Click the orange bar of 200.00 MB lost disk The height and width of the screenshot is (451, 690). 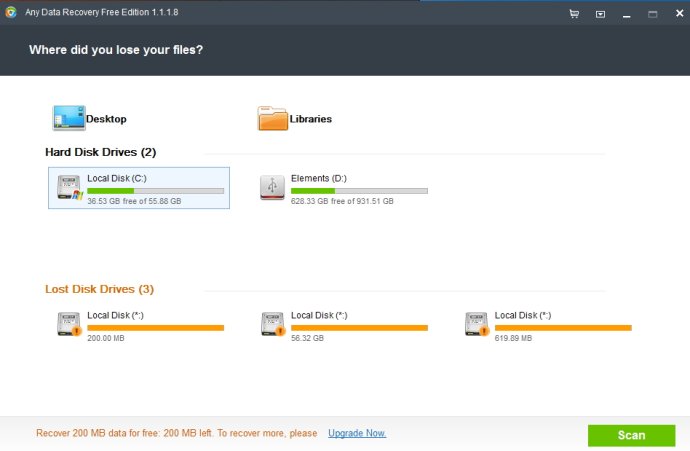point(155,328)
